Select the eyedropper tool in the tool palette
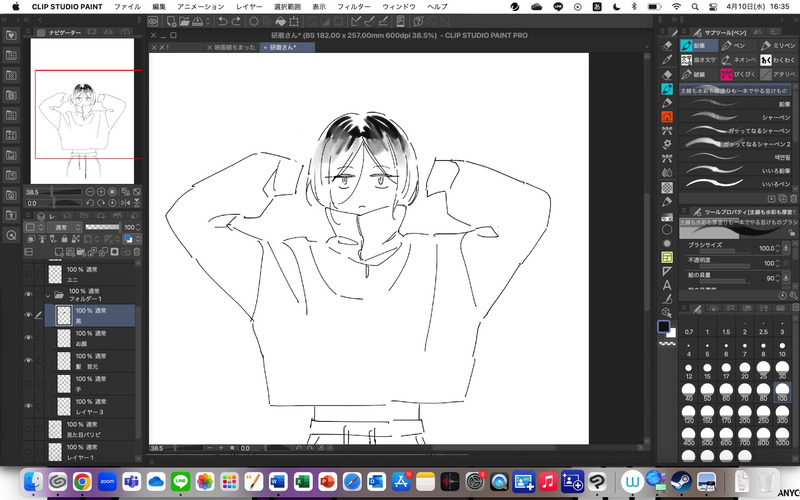The image size is (800, 500). click(x=667, y=60)
